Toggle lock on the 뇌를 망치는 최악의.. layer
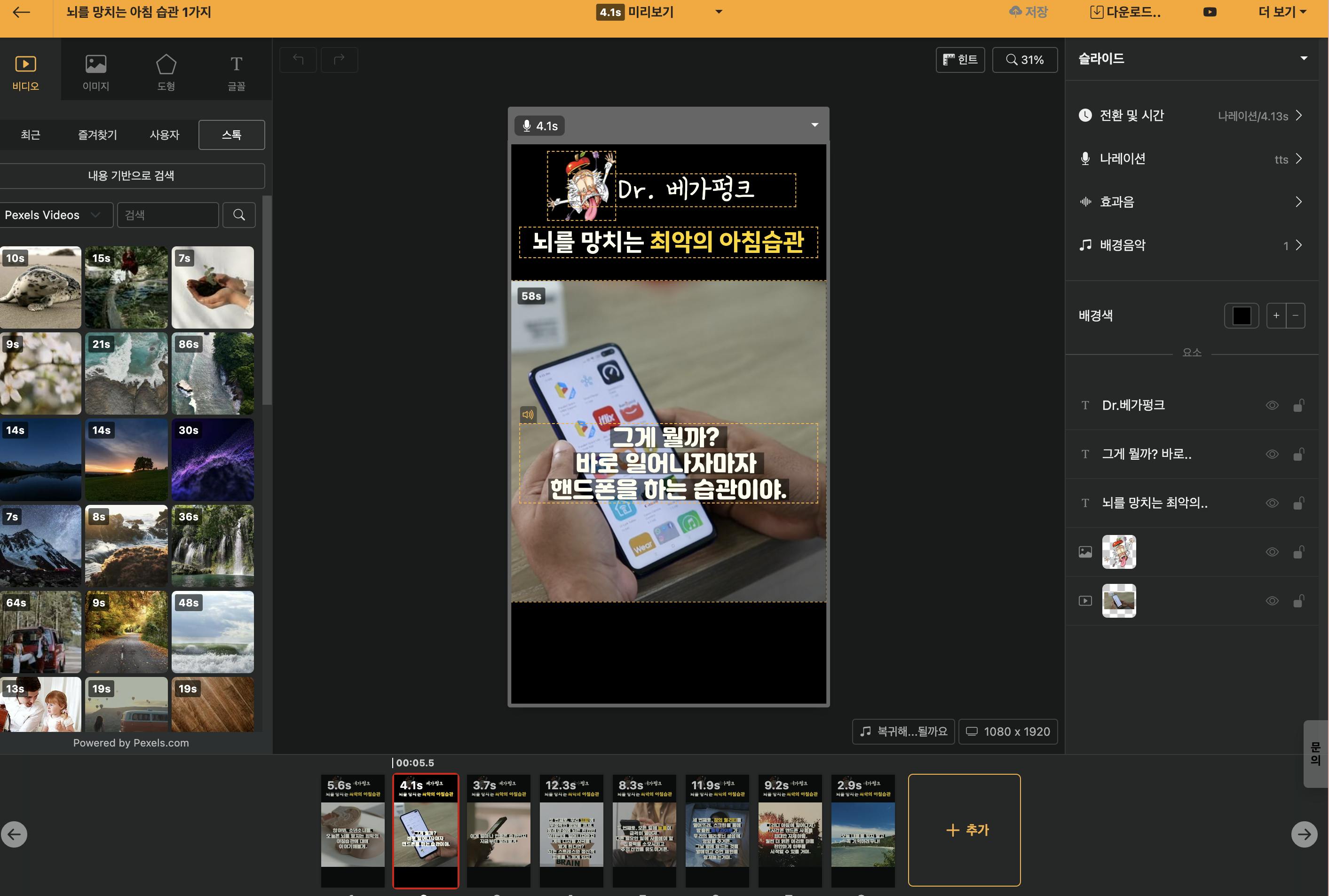Screen dimensions: 1329x896 tap(1298, 503)
